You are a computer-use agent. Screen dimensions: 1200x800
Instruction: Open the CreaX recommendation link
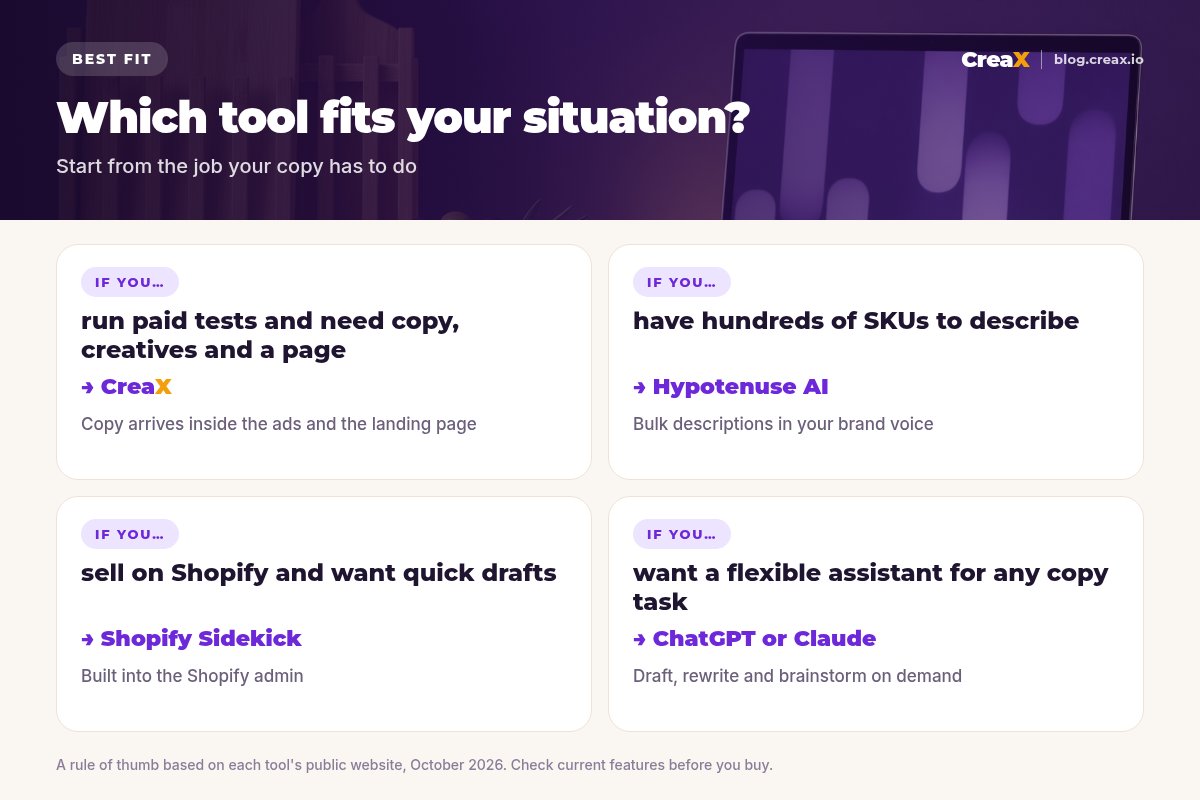click(x=136, y=387)
